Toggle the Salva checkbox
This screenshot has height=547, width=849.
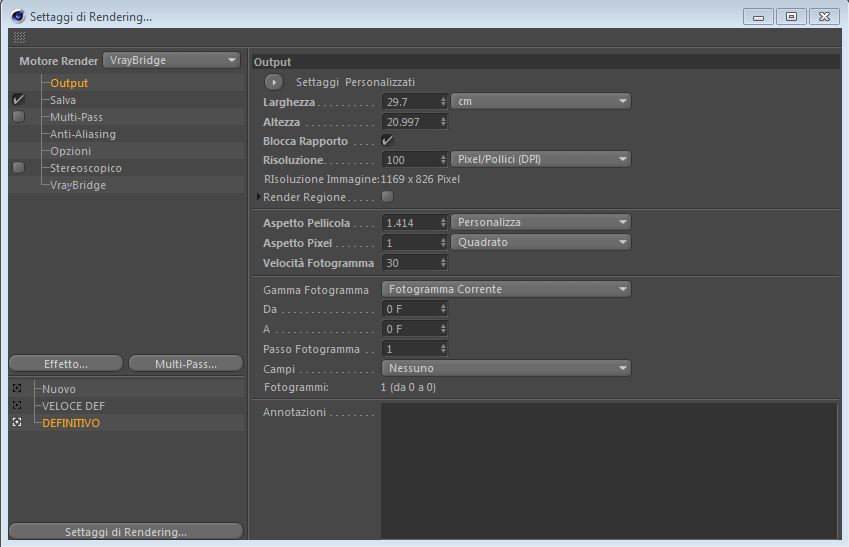18,100
